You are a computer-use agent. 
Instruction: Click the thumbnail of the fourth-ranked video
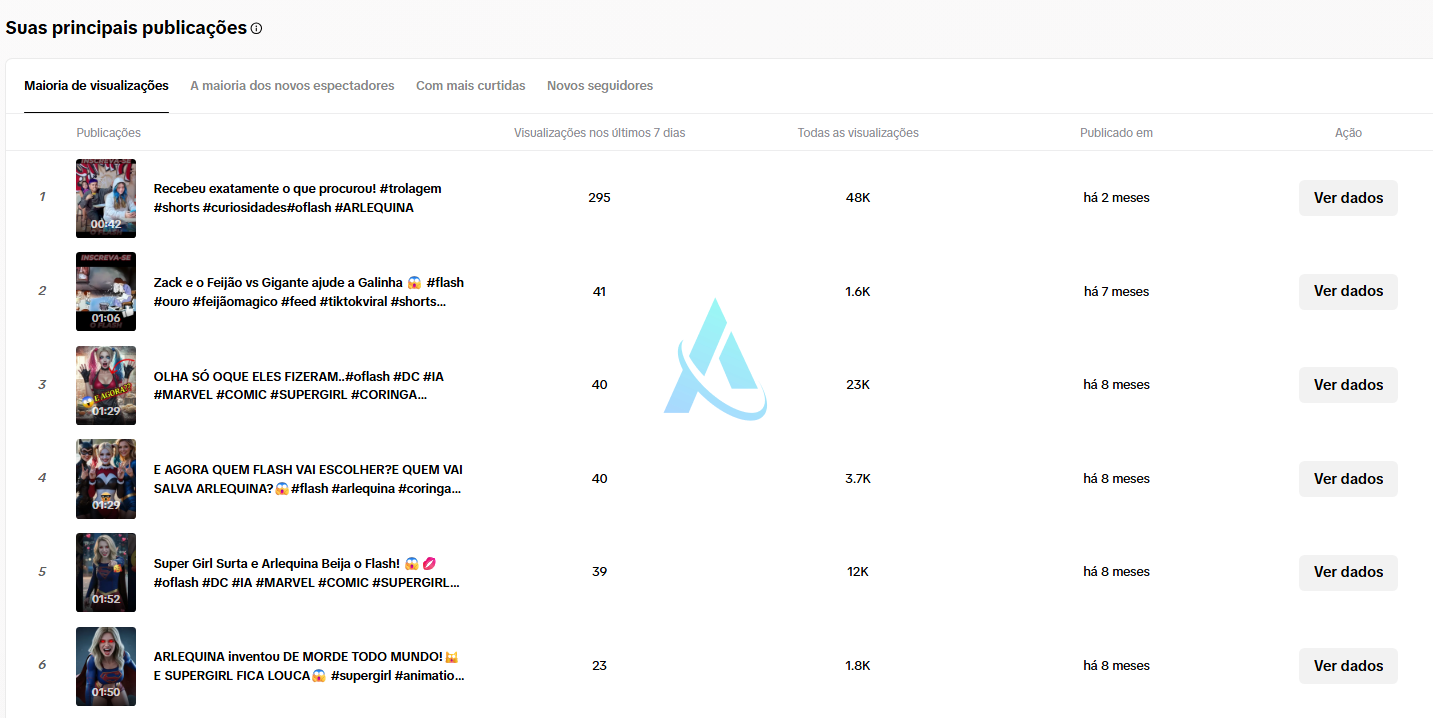pyautogui.click(x=106, y=479)
